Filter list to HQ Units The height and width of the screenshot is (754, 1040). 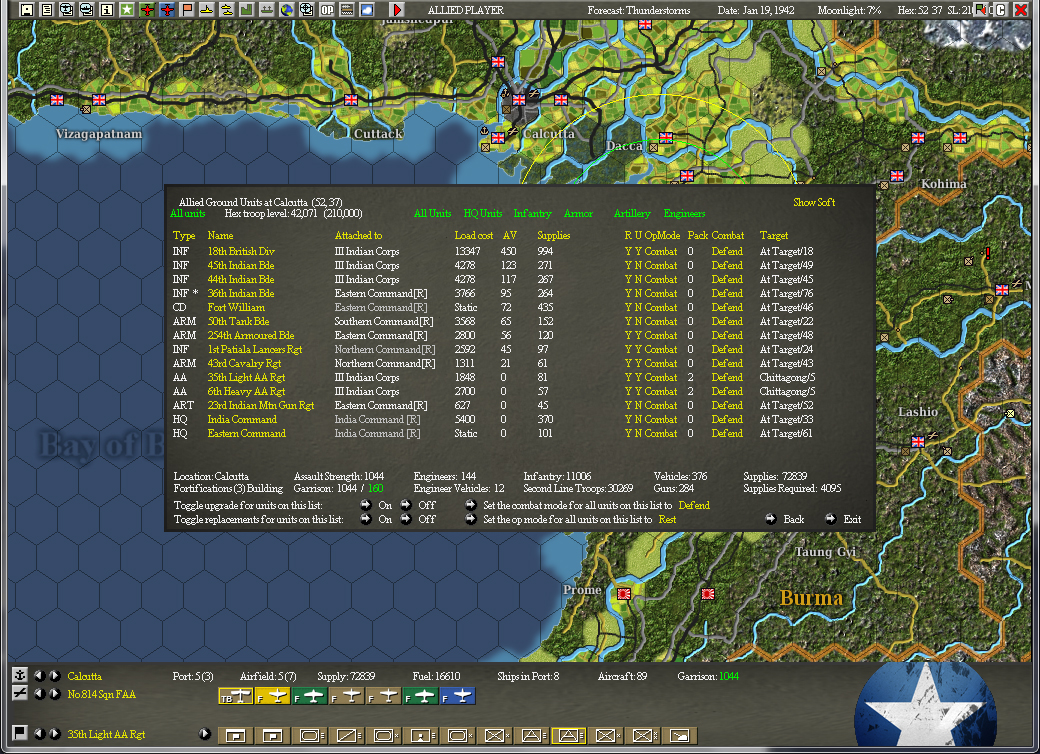coord(483,214)
